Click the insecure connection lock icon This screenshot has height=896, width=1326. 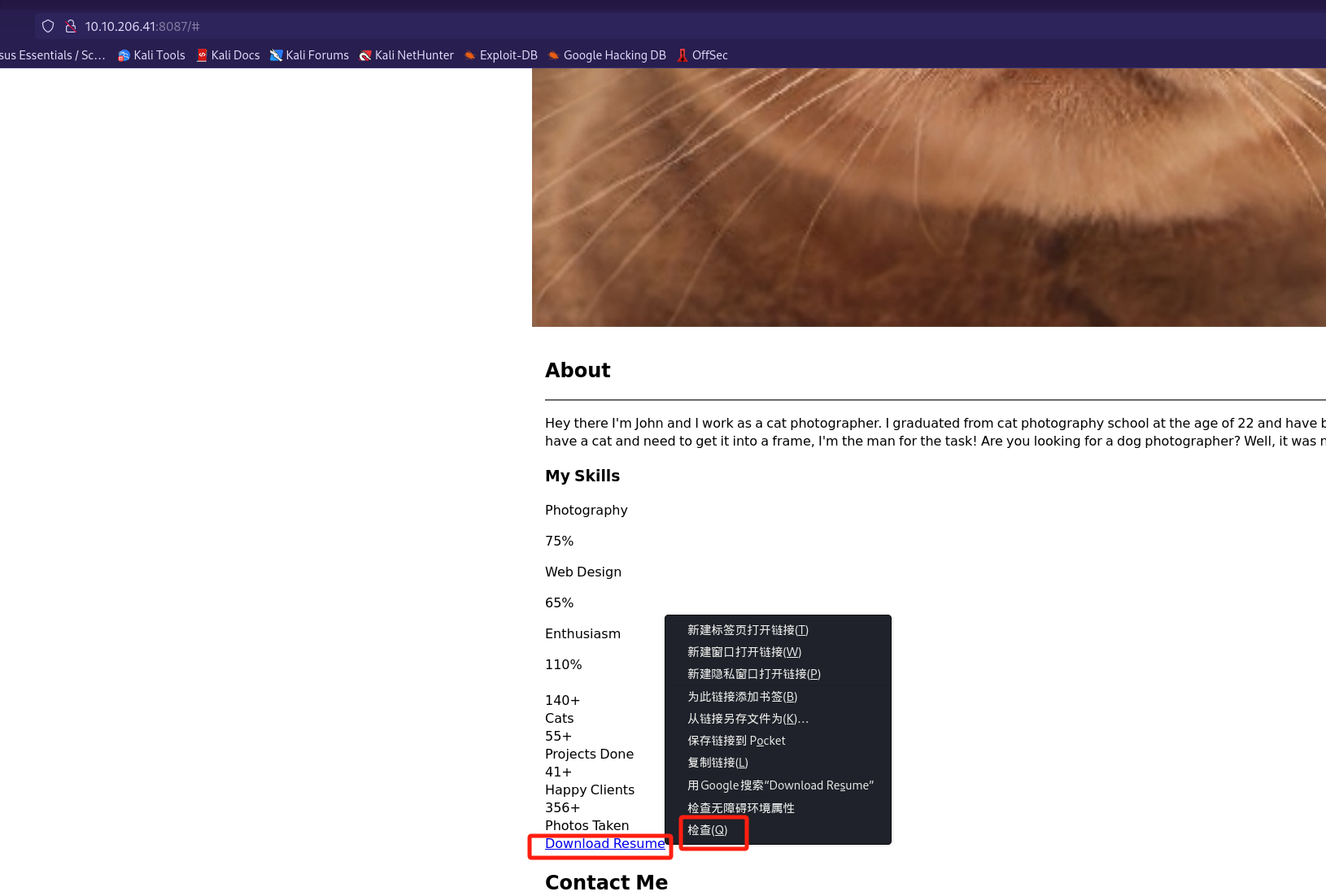pos(71,26)
